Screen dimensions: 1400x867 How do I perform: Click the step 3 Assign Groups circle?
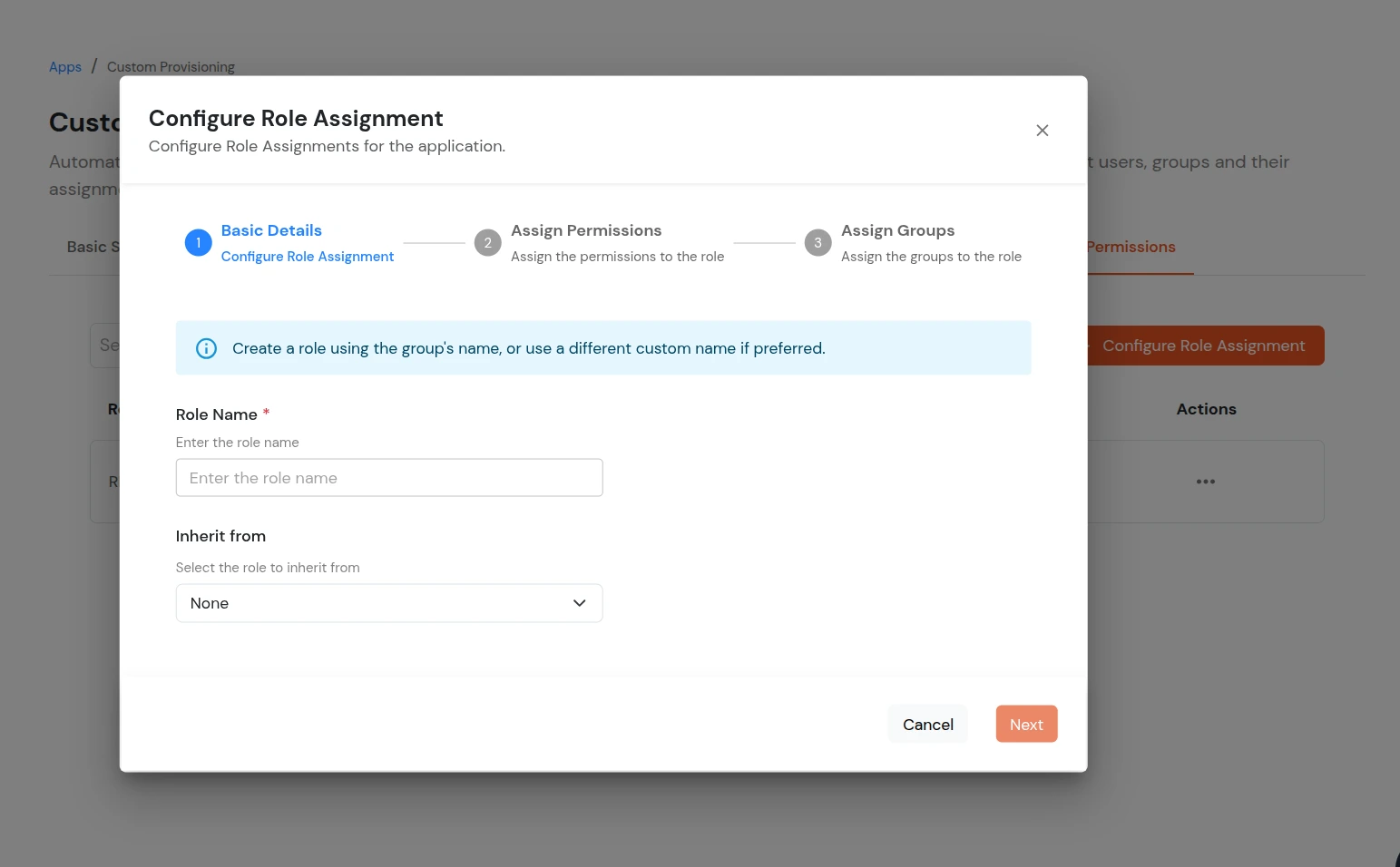(817, 242)
